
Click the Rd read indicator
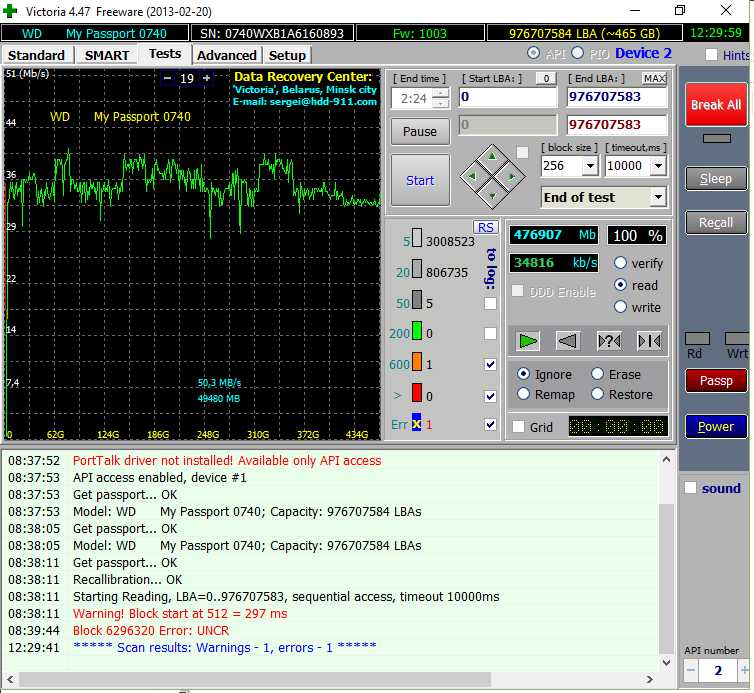(697, 338)
